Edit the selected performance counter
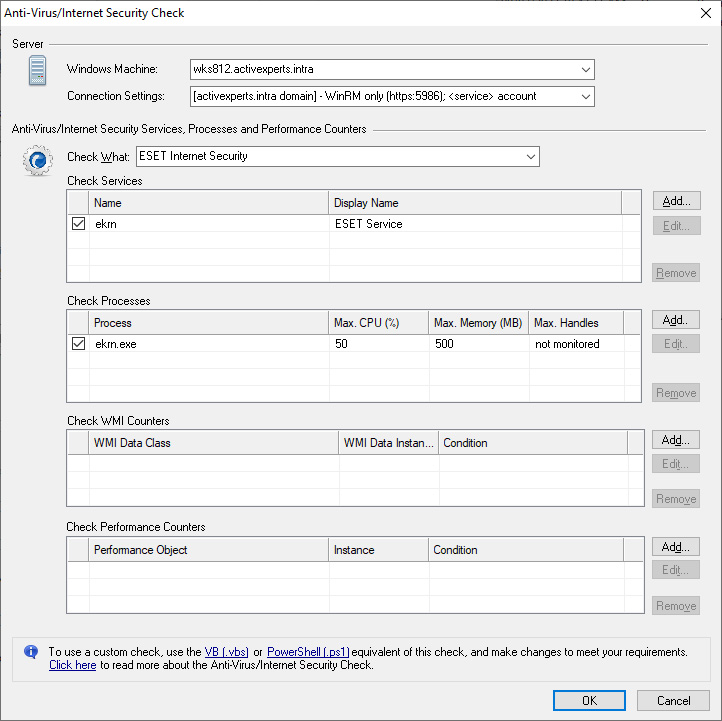Screen dimensions: 722x721 click(x=675, y=570)
